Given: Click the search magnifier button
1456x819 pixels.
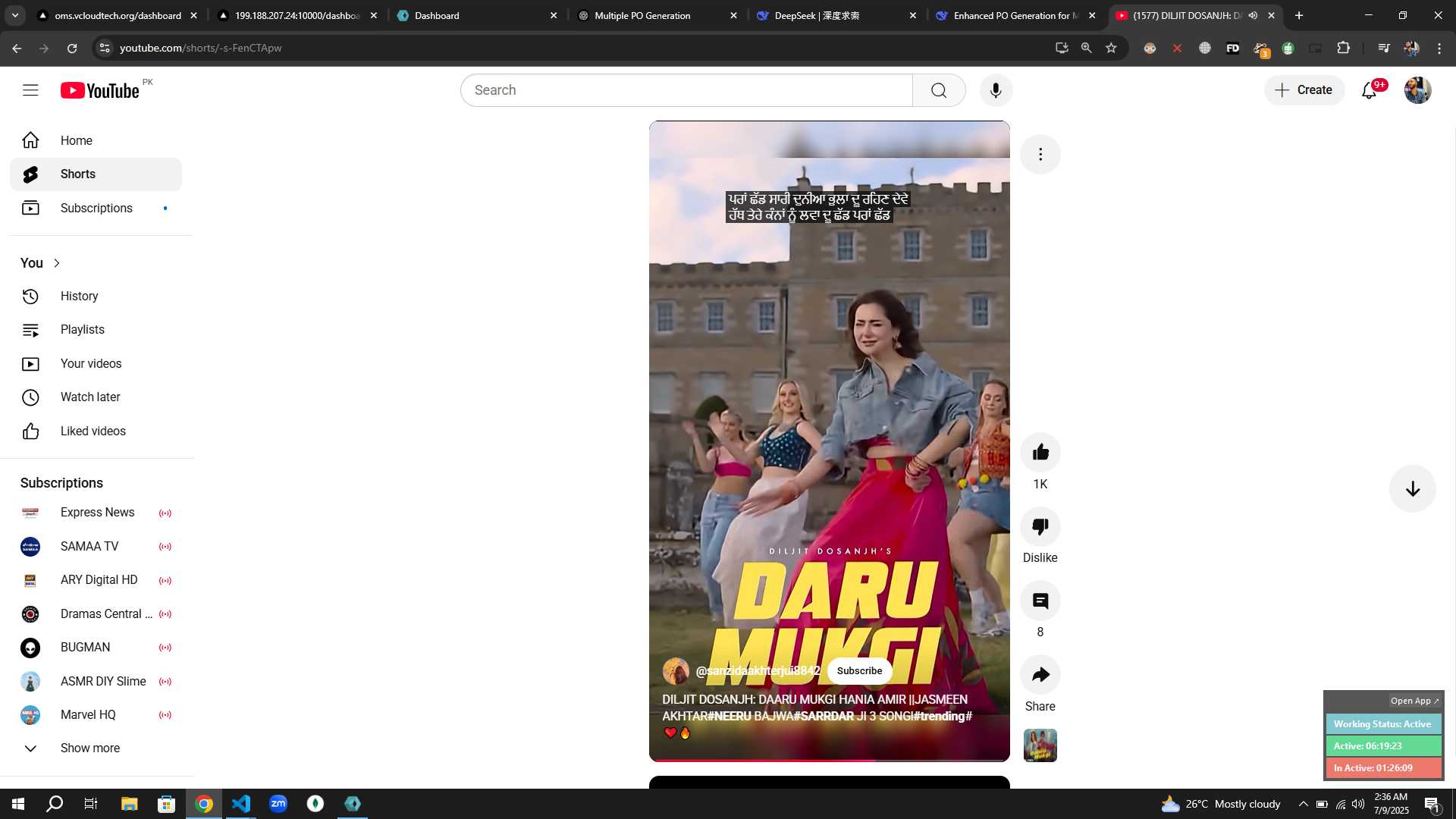Looking at the screenshot, I should (939, 90).
